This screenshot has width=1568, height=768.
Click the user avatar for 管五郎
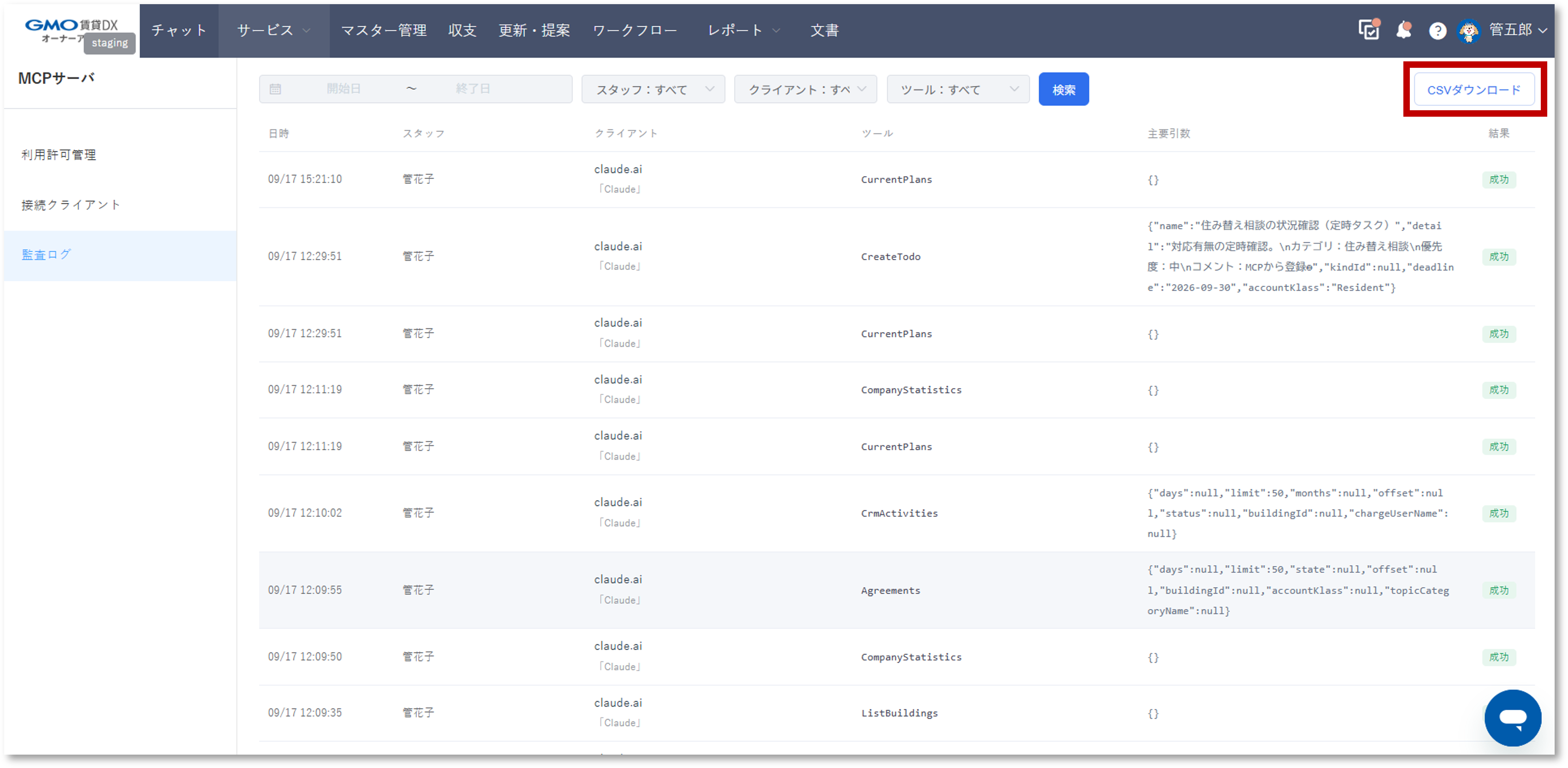(1468, 30)
